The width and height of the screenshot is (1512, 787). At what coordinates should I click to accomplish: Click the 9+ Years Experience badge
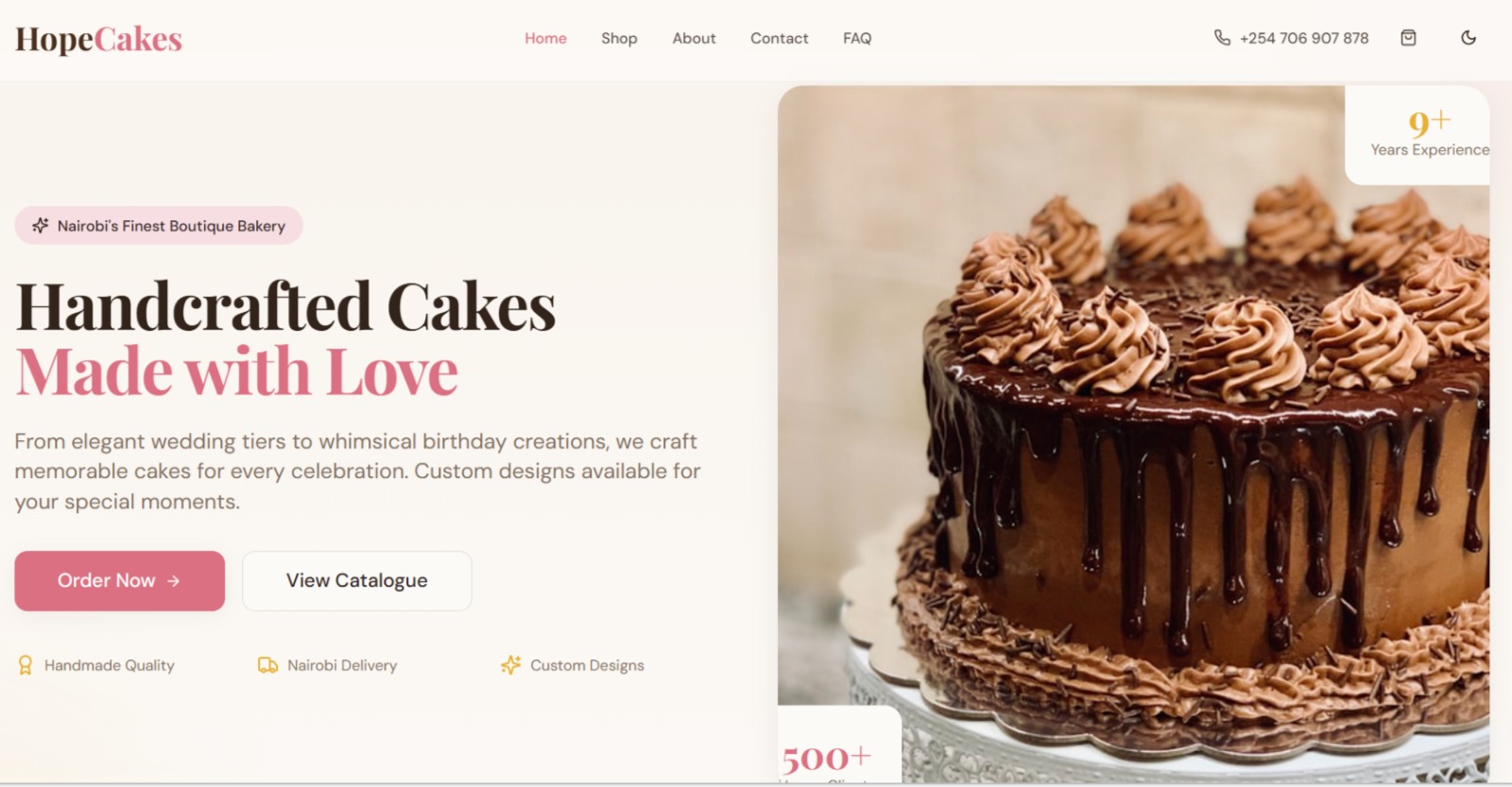pyautogui.click(x=1417, y=135)
